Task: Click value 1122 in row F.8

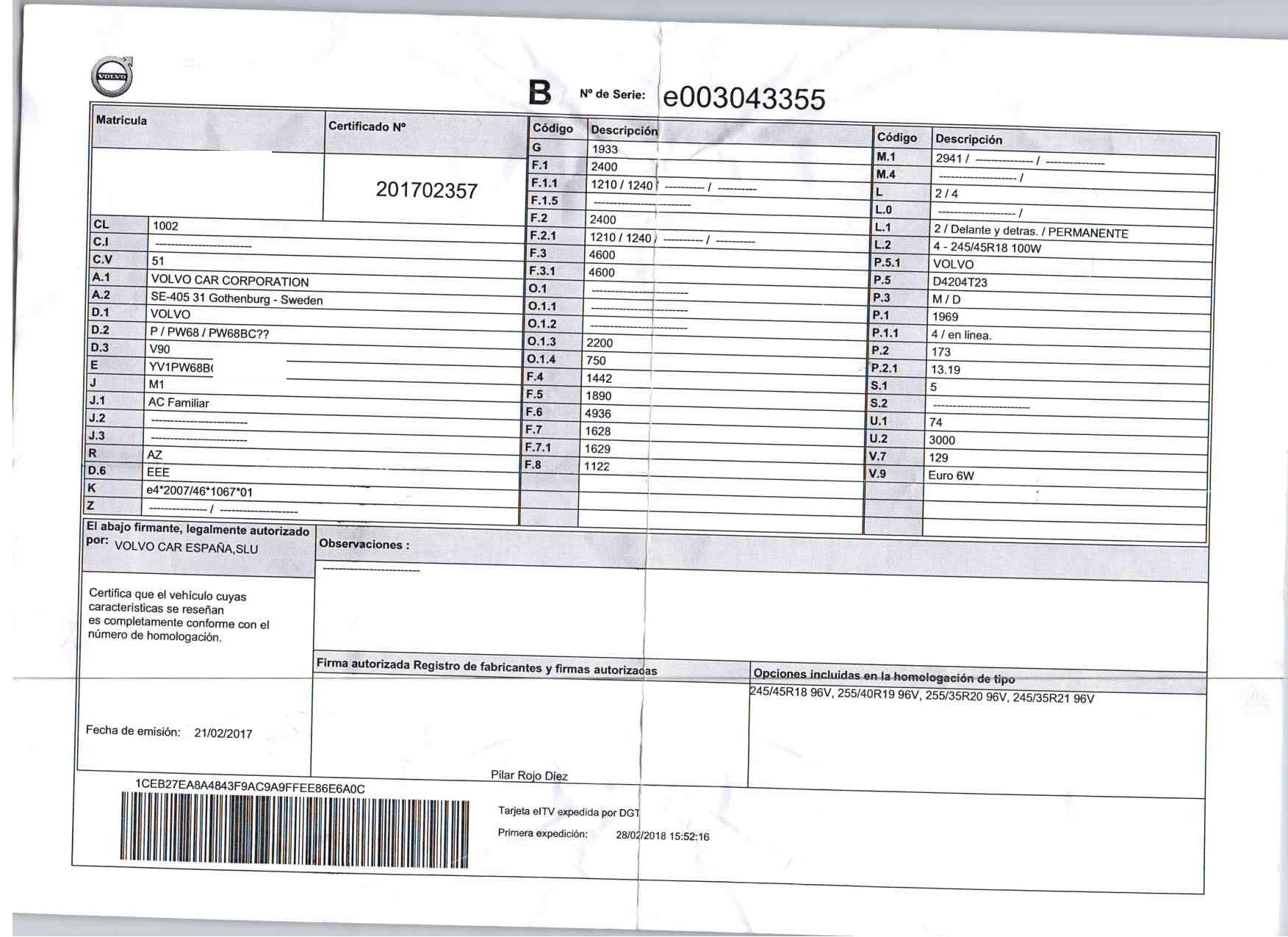Action: coord(597,467)
